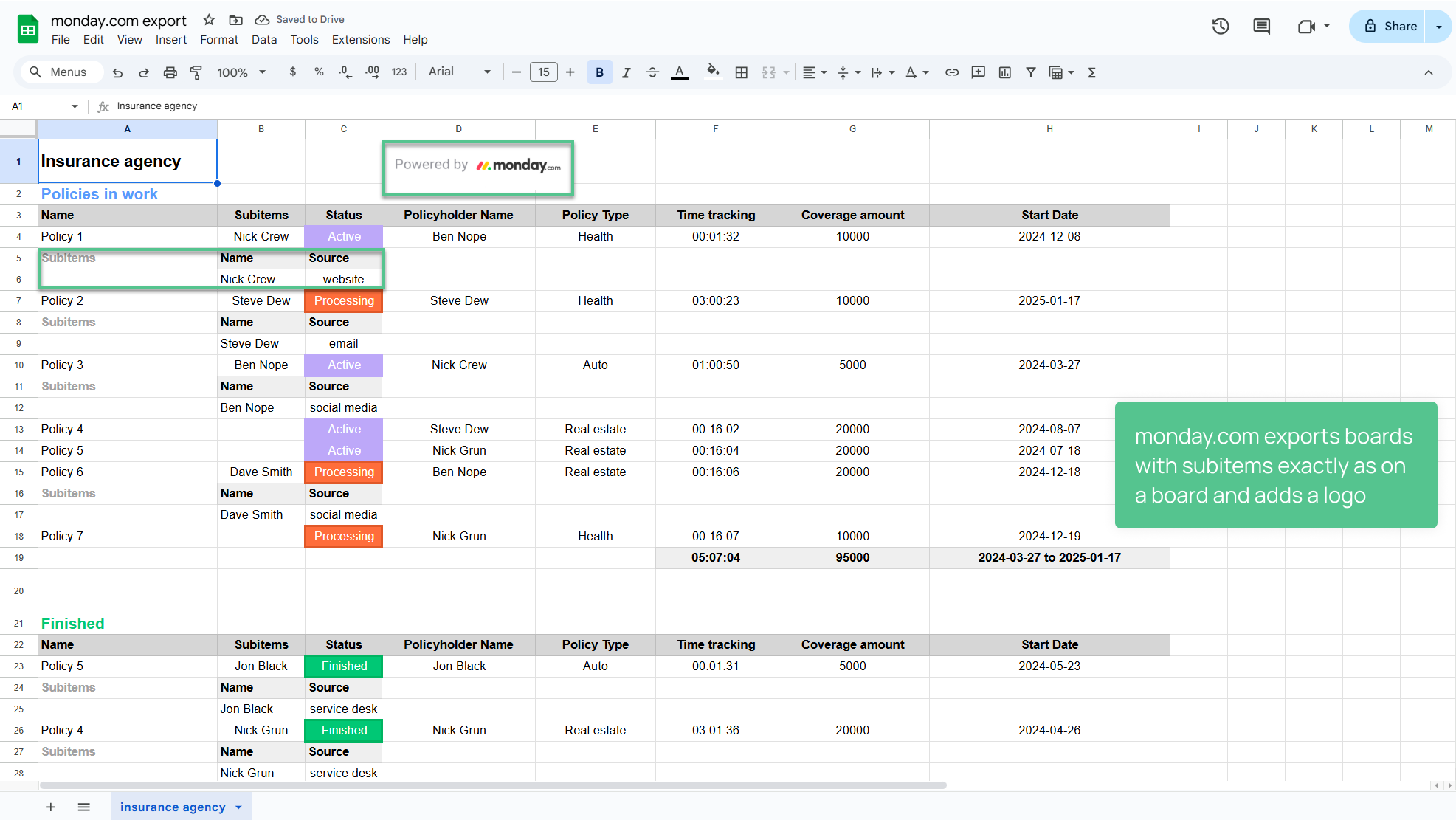
Task: Click column header H
Action: tap(1049, 129)
